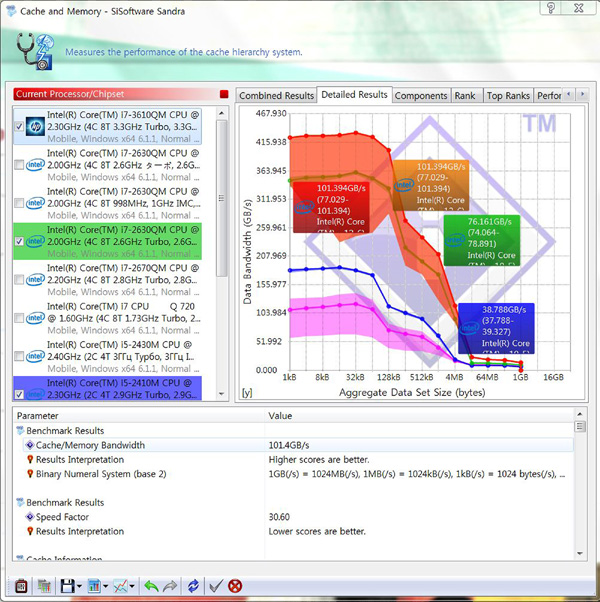The width and height of the screenshot is (600, 602).
Task: Check the i7-2670QM processor checkbox
Action: pos(19,280)
